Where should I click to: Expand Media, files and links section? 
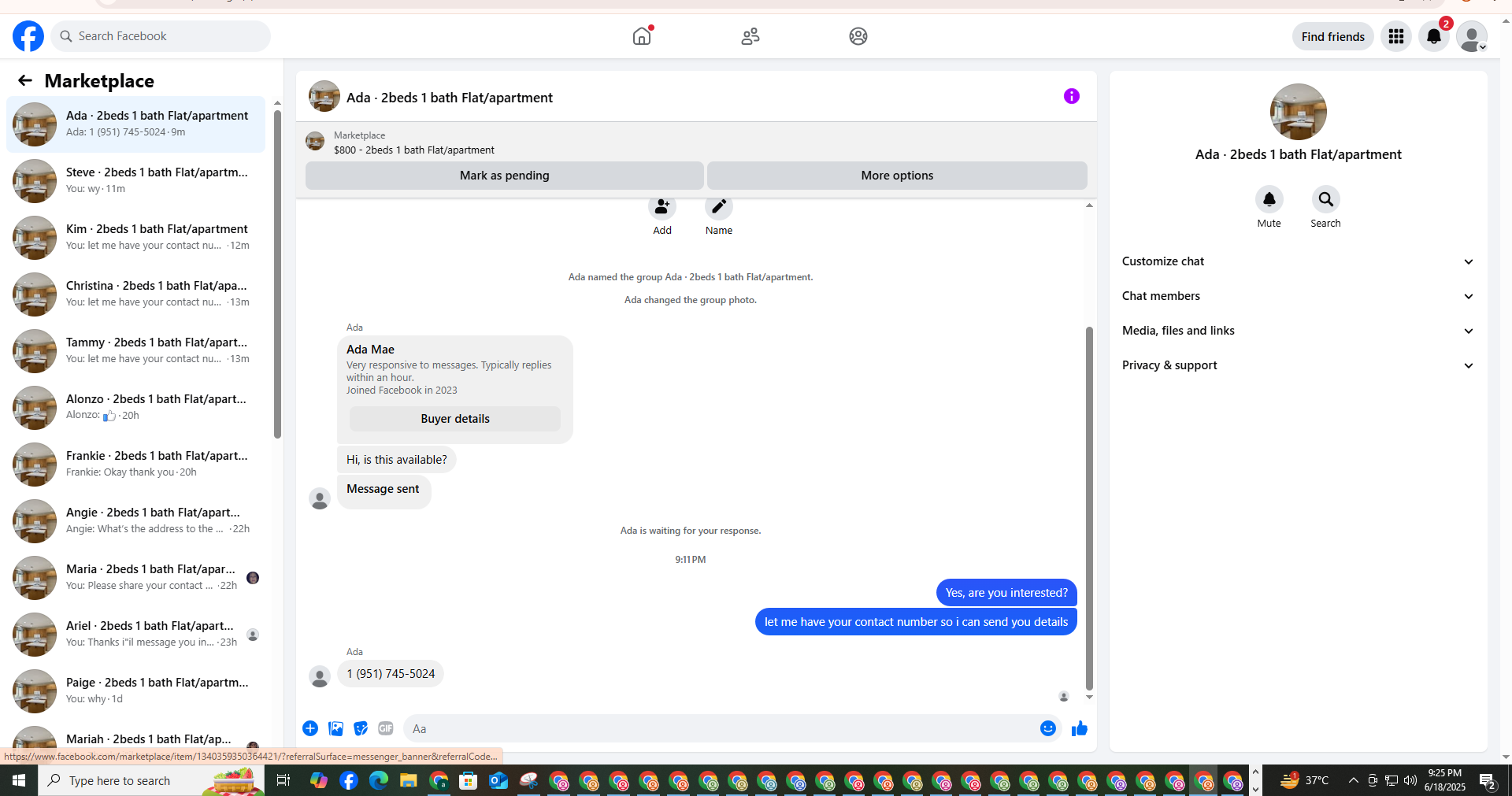pyautogui.click(x=1298, y=331)
